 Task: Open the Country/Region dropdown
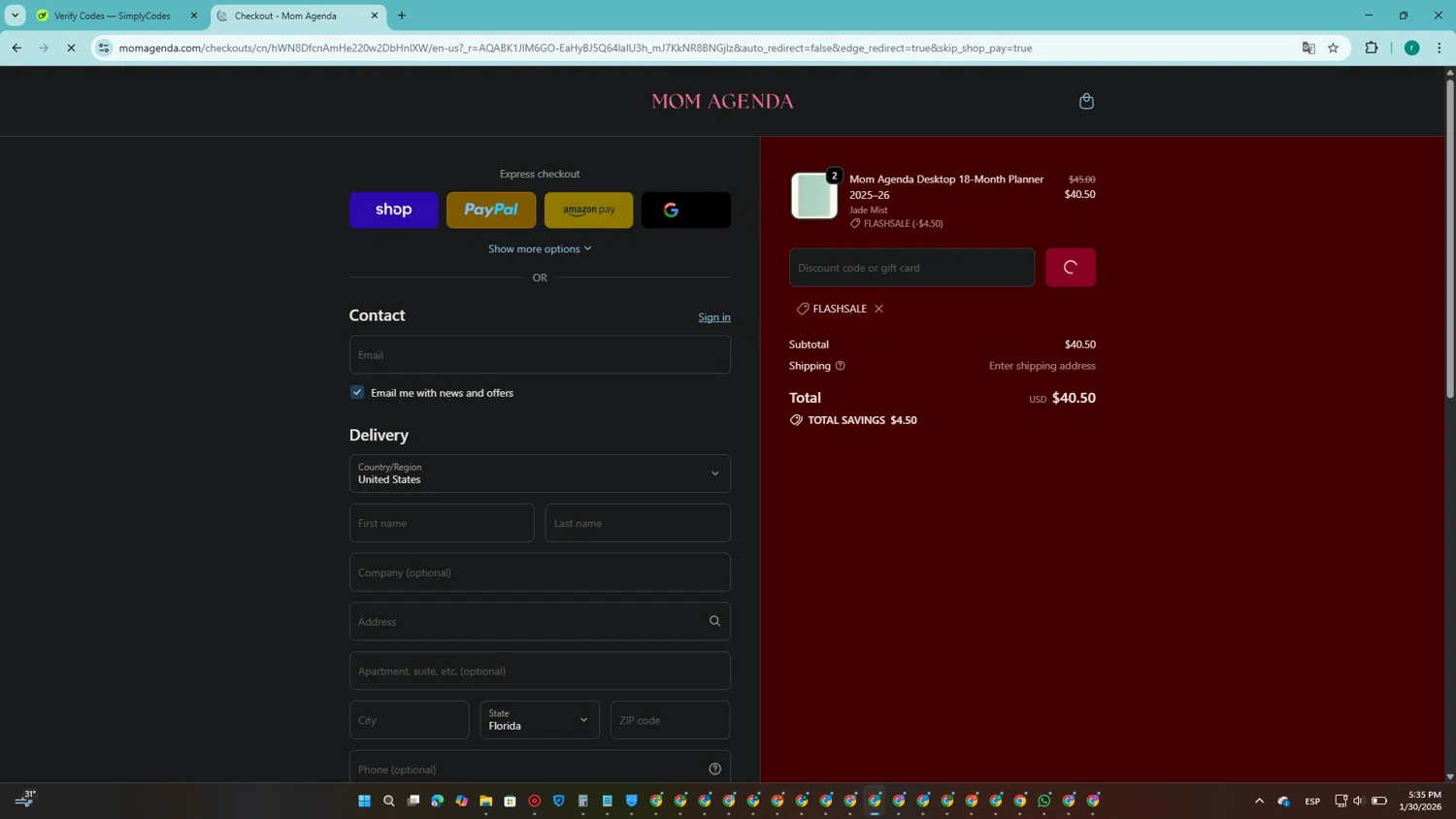pyautogui.click(x=540, y=474)
